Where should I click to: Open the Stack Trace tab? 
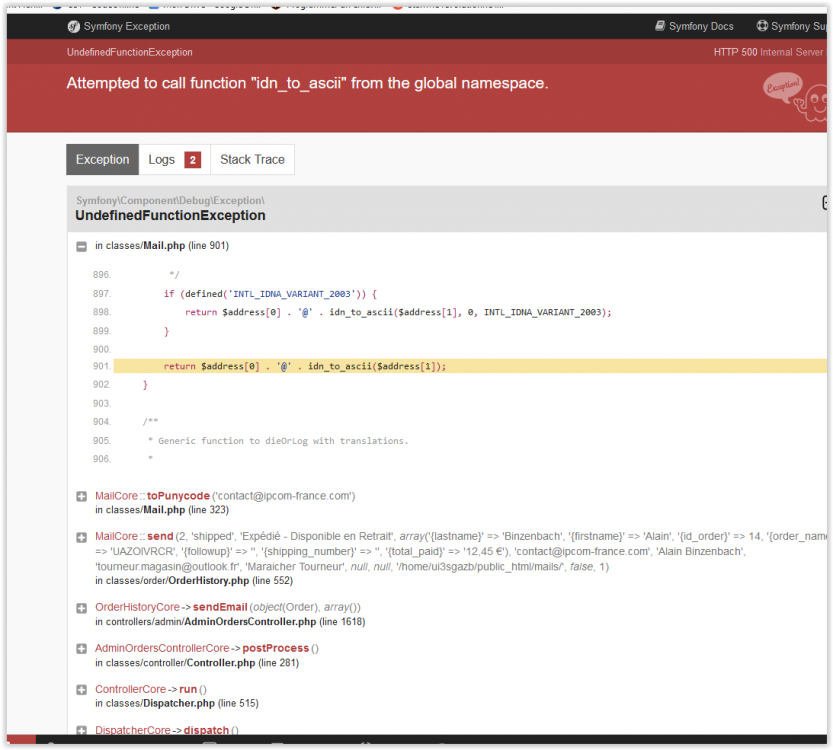252,159
